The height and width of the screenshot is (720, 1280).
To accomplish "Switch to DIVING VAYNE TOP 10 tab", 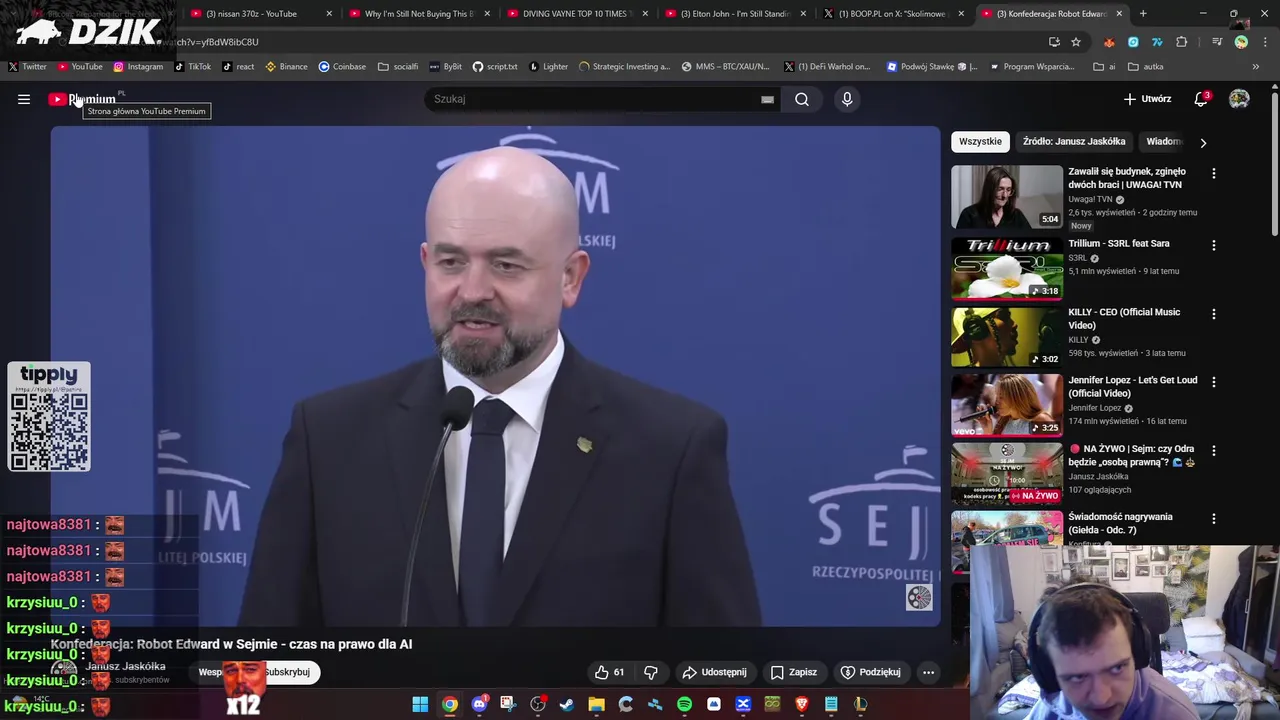I will [x=576, y=14].
